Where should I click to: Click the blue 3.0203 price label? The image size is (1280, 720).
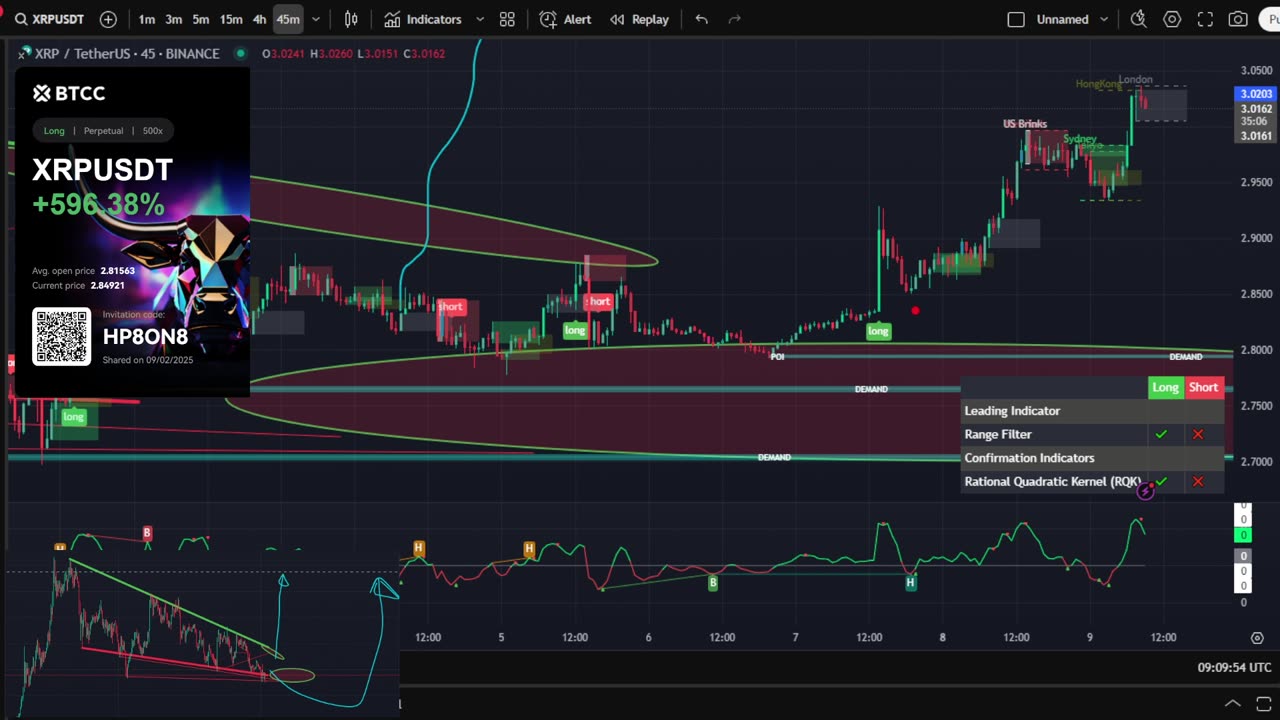1255,93
